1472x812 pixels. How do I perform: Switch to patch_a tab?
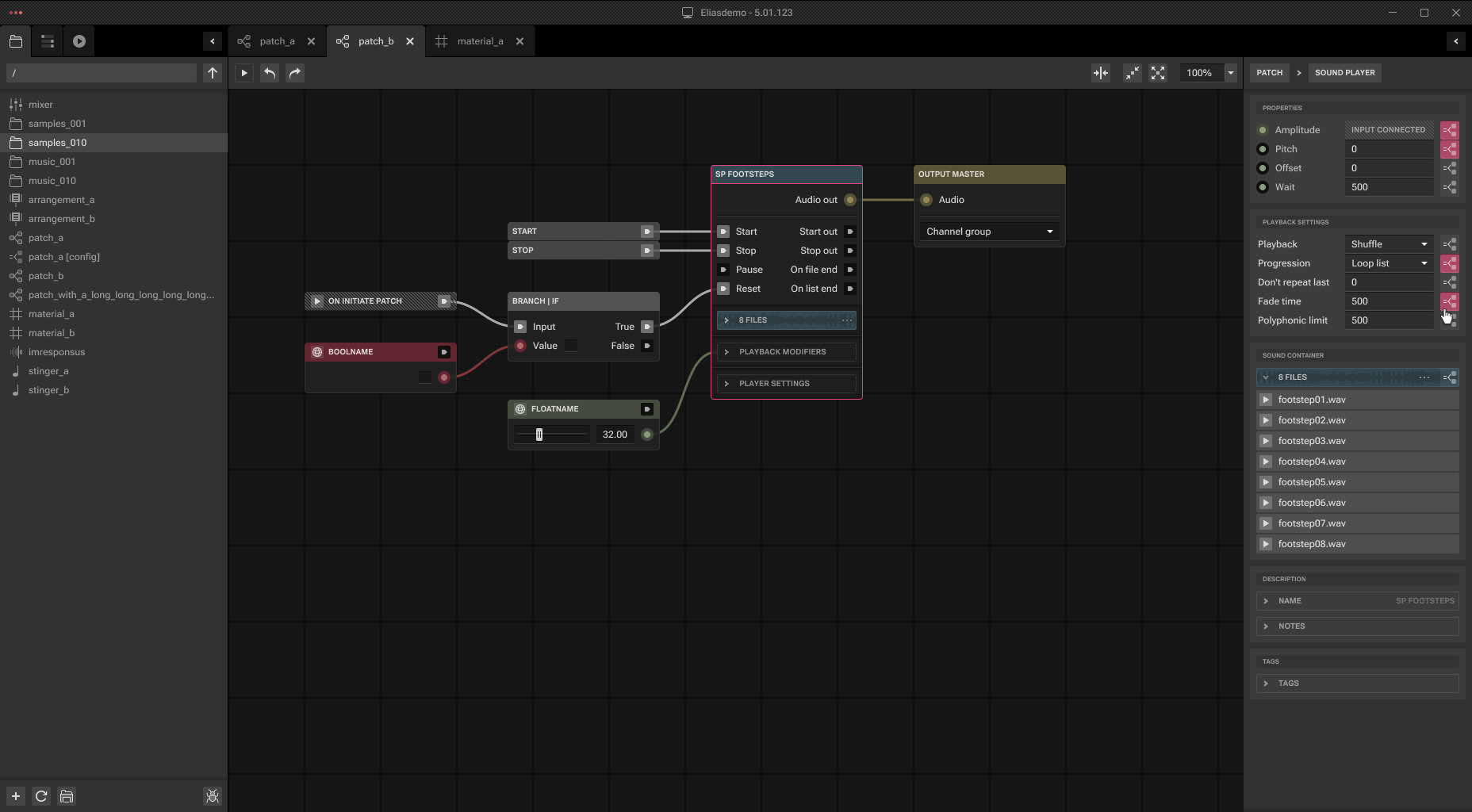pyautogui.click(x=277, y=41)
